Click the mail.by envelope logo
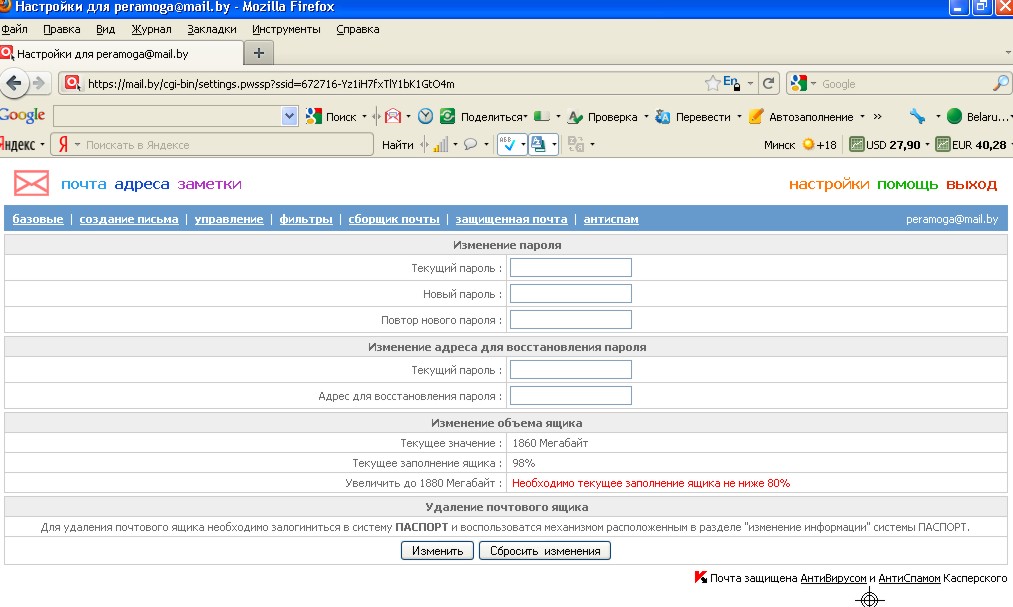The image size is (1013, 607). 31,184
